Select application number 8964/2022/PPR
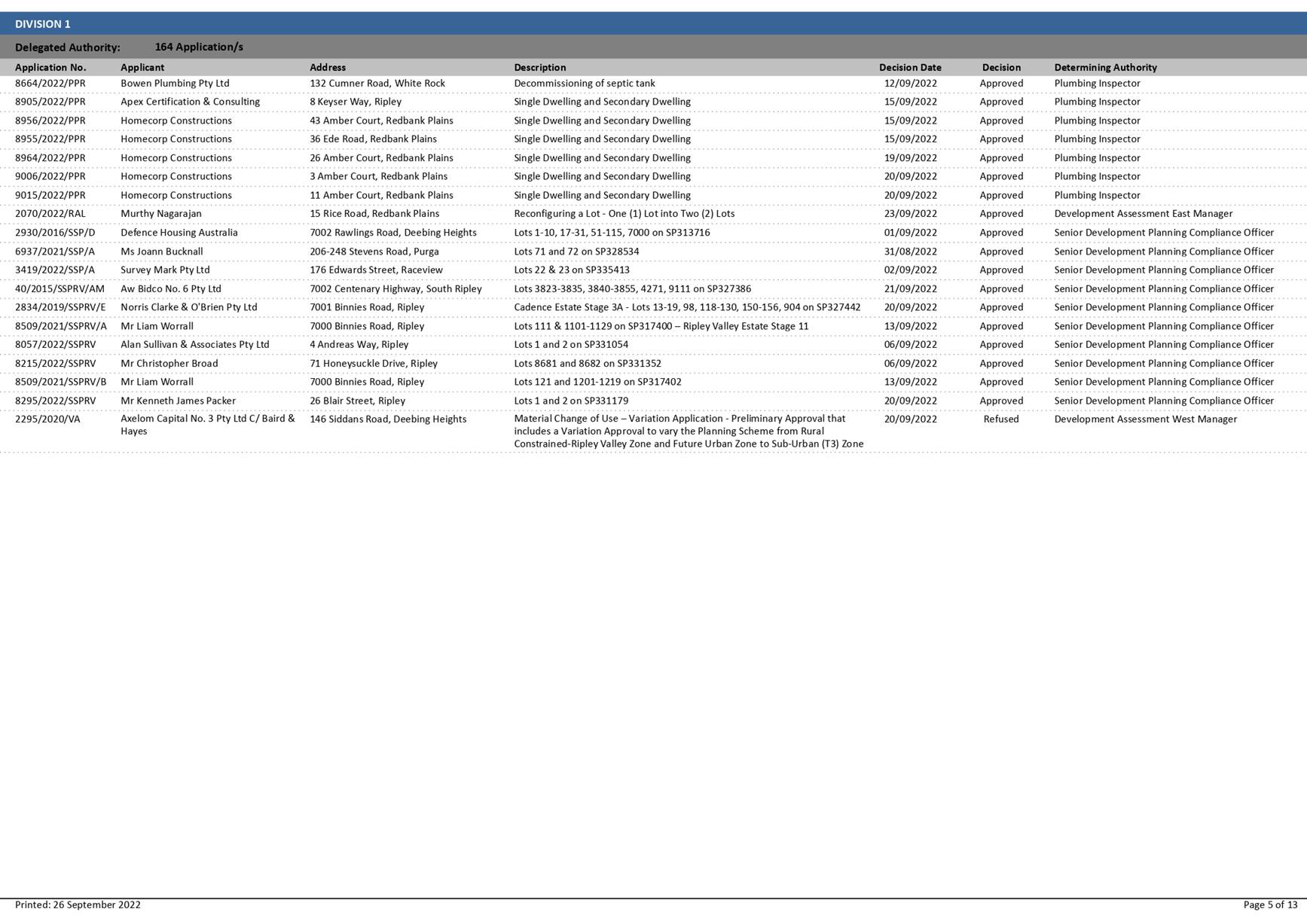 coord(50,157)
